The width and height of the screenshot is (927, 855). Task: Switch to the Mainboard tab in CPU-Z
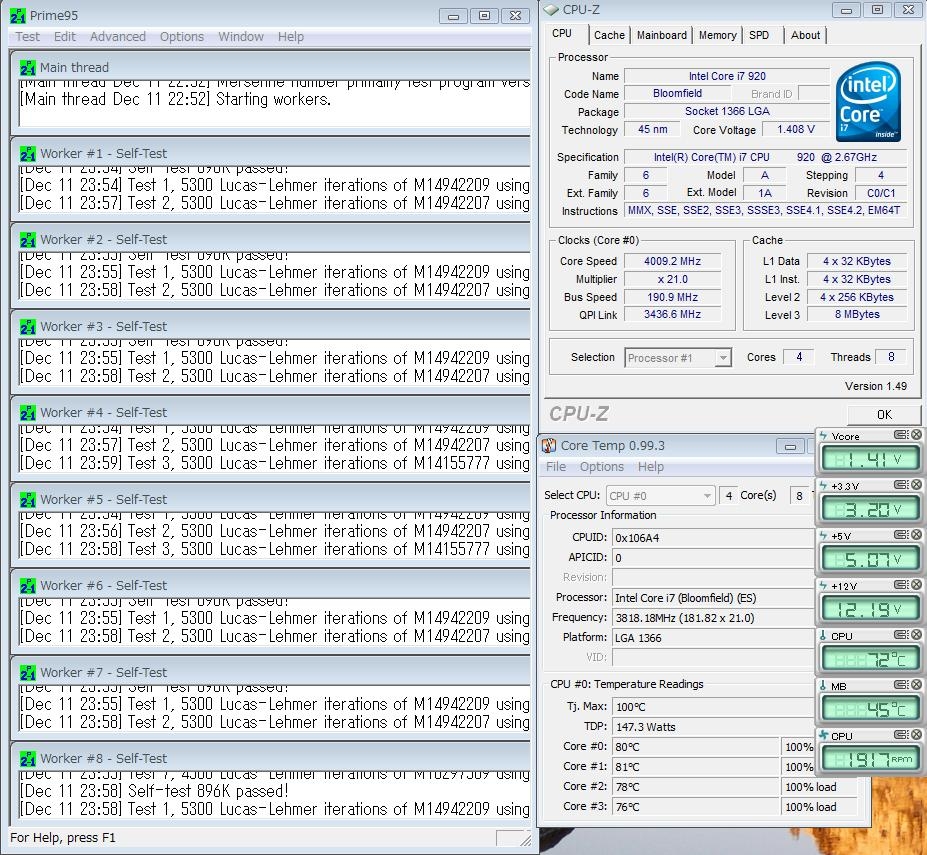[x=662, y=35]
